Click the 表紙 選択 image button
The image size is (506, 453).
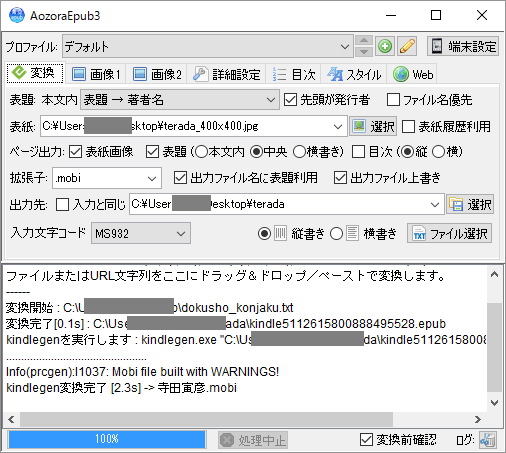373,126
